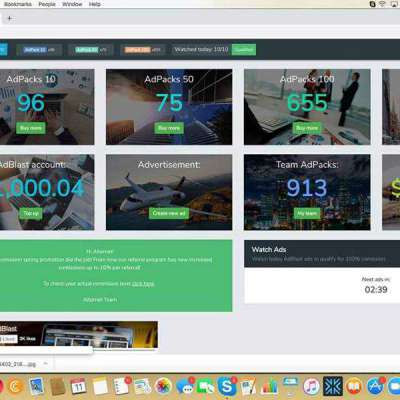Open the Calendar icon in dock

(x=78, y=387)
